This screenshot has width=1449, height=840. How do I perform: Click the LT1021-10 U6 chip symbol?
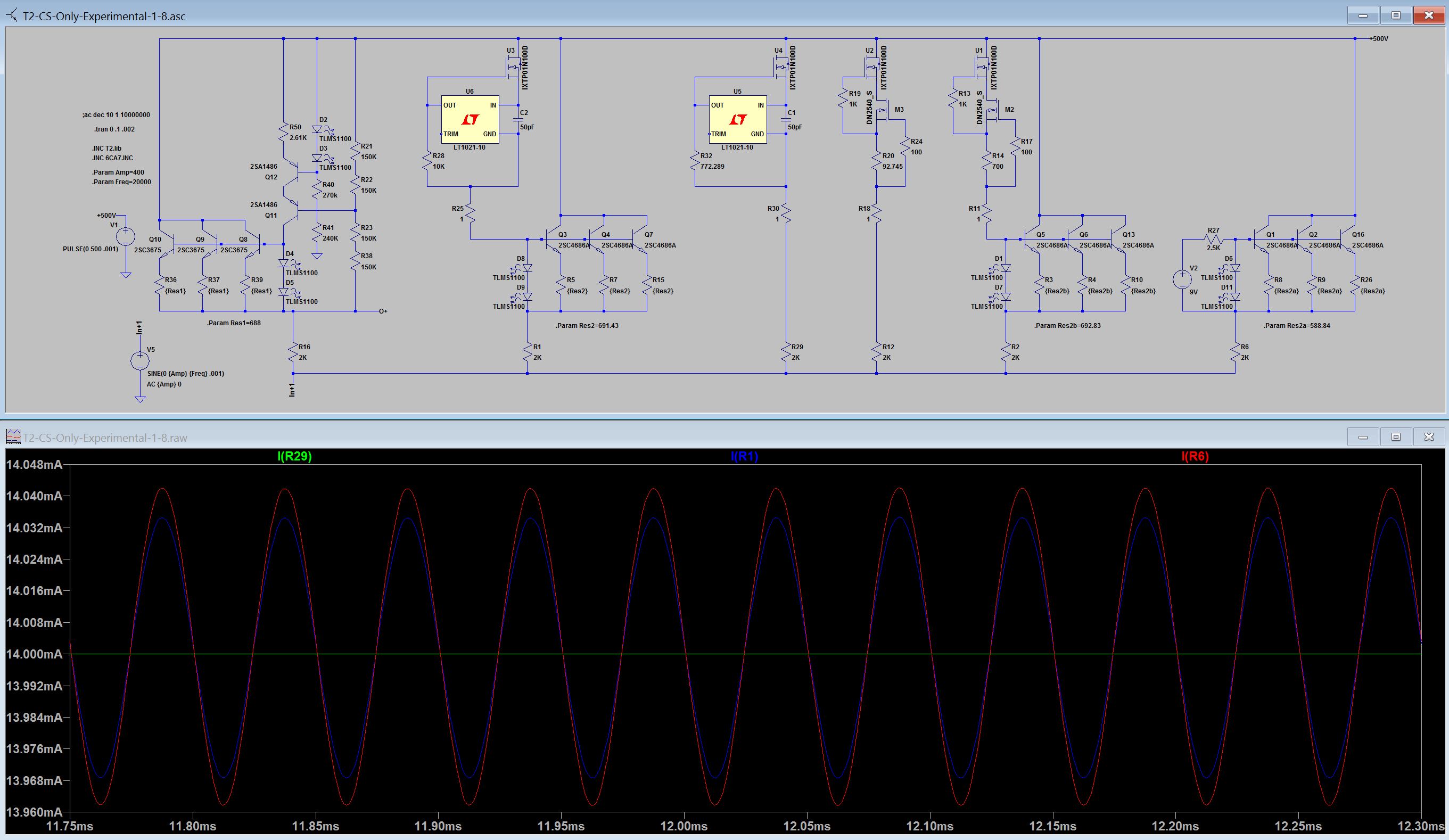click(x=470, y=120)
